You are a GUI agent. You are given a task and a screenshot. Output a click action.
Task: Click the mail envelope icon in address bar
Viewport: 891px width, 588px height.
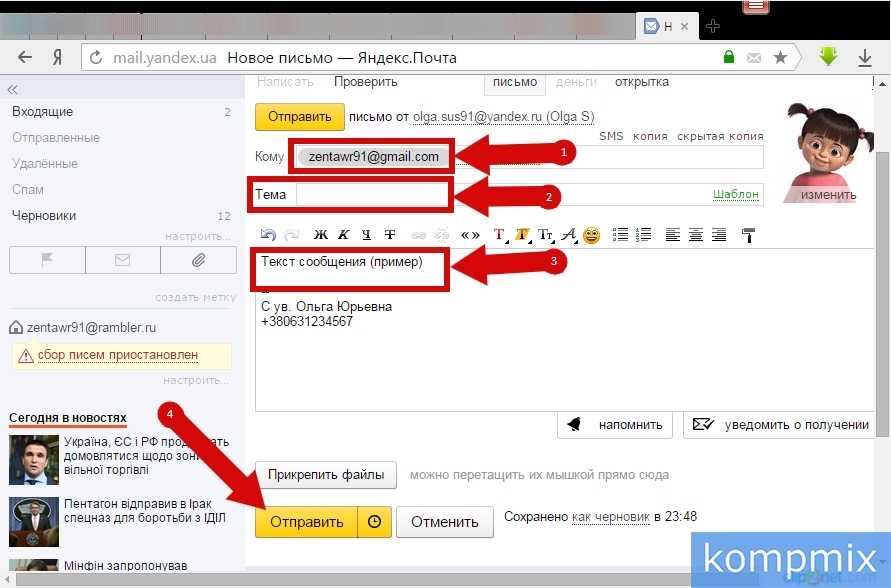[x=753, y=57]
